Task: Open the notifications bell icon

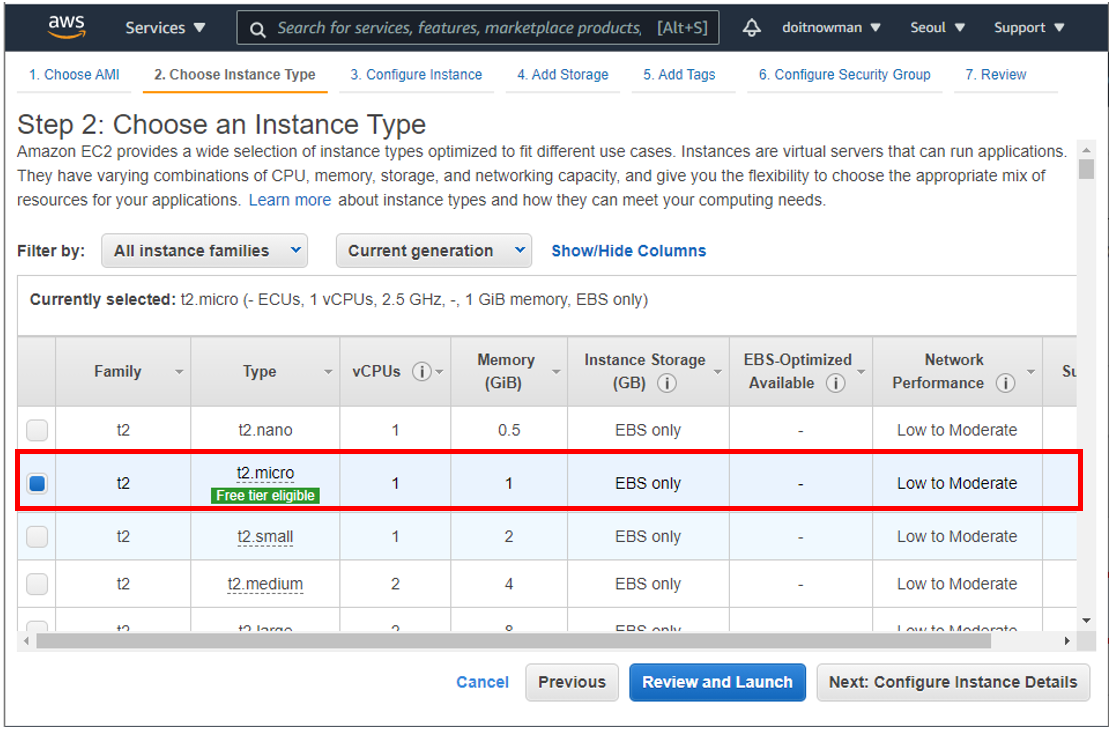Action: 751,28
